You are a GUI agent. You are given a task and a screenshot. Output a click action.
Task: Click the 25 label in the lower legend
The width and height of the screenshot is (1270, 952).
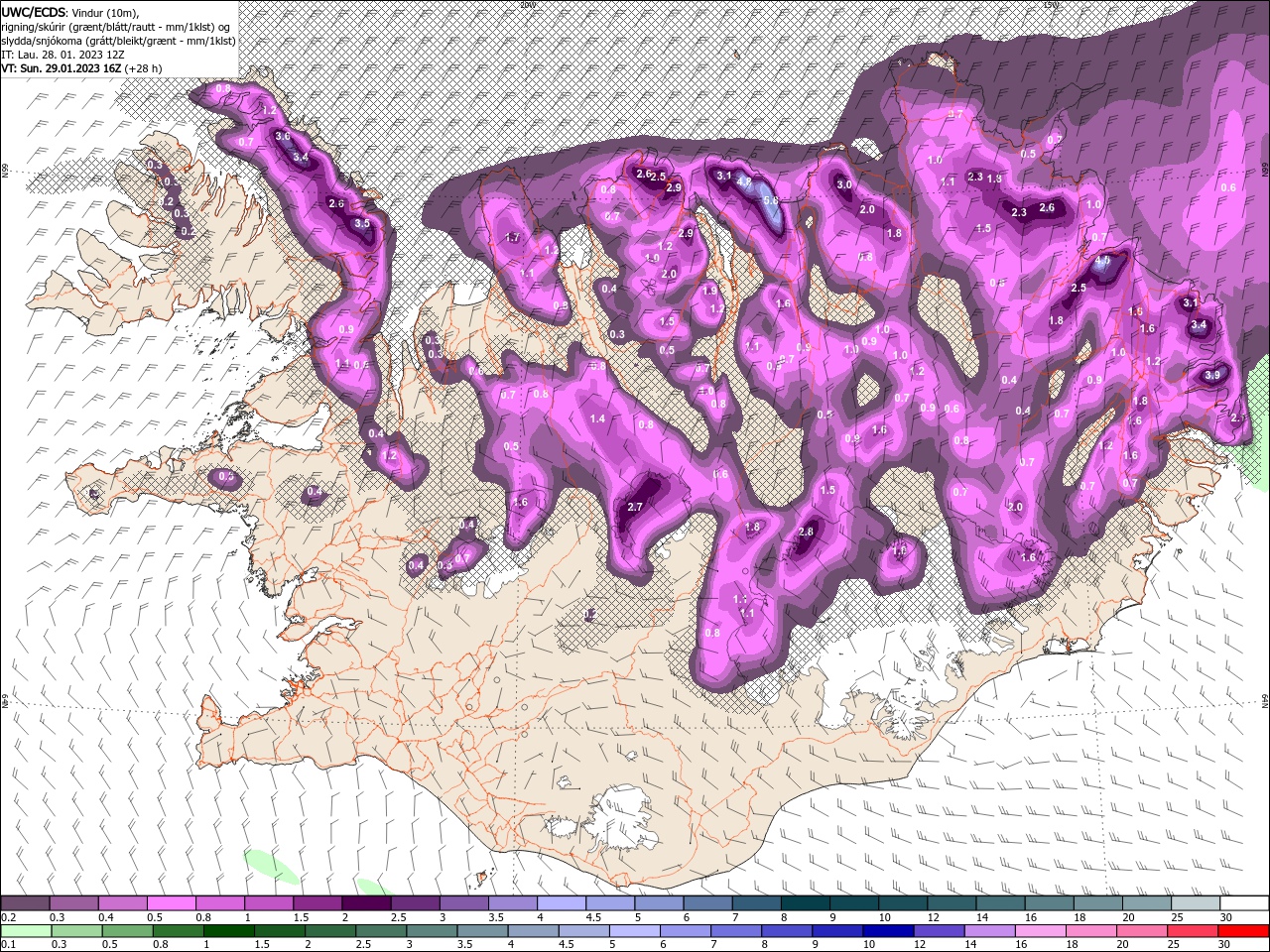1174,944
